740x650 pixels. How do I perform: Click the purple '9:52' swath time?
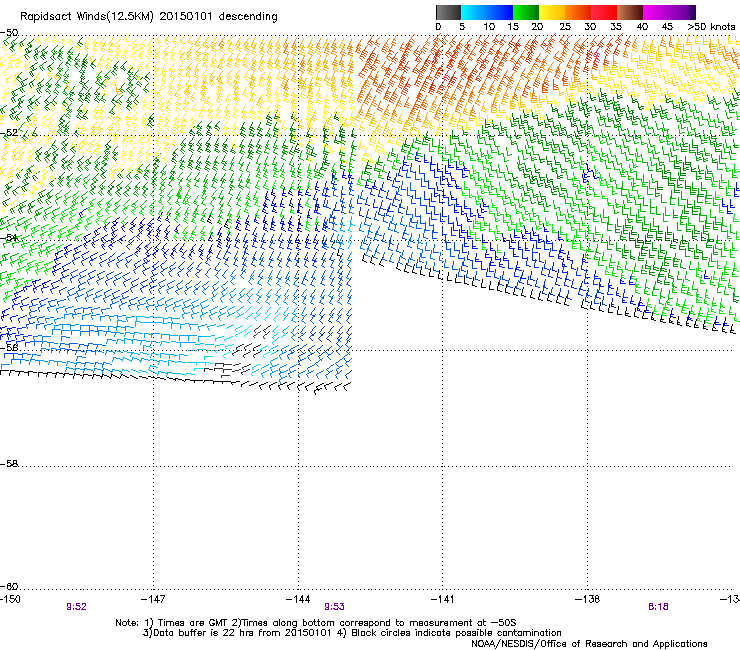76,607
